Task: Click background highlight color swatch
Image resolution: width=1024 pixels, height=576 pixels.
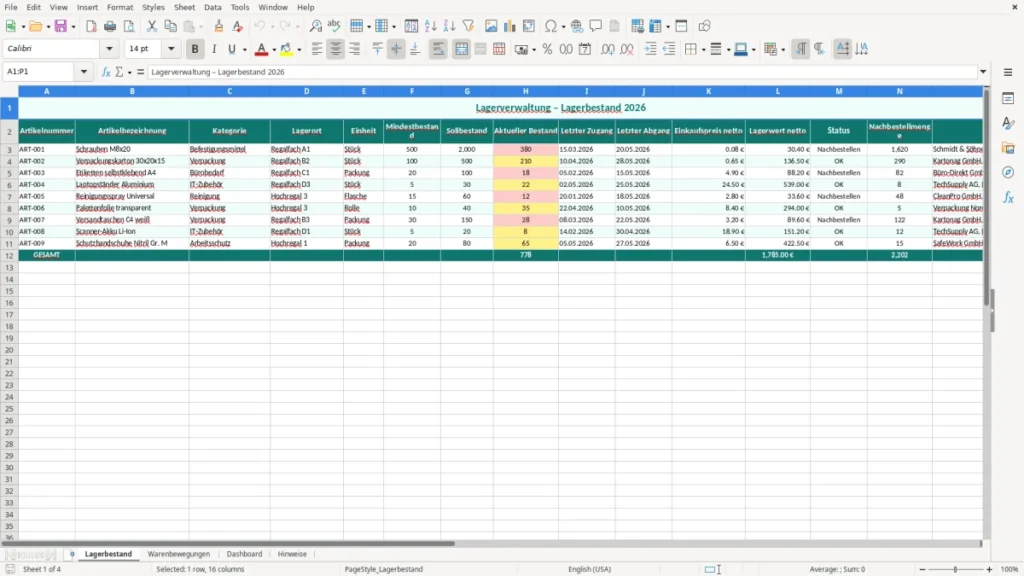Action: [286, 49]
